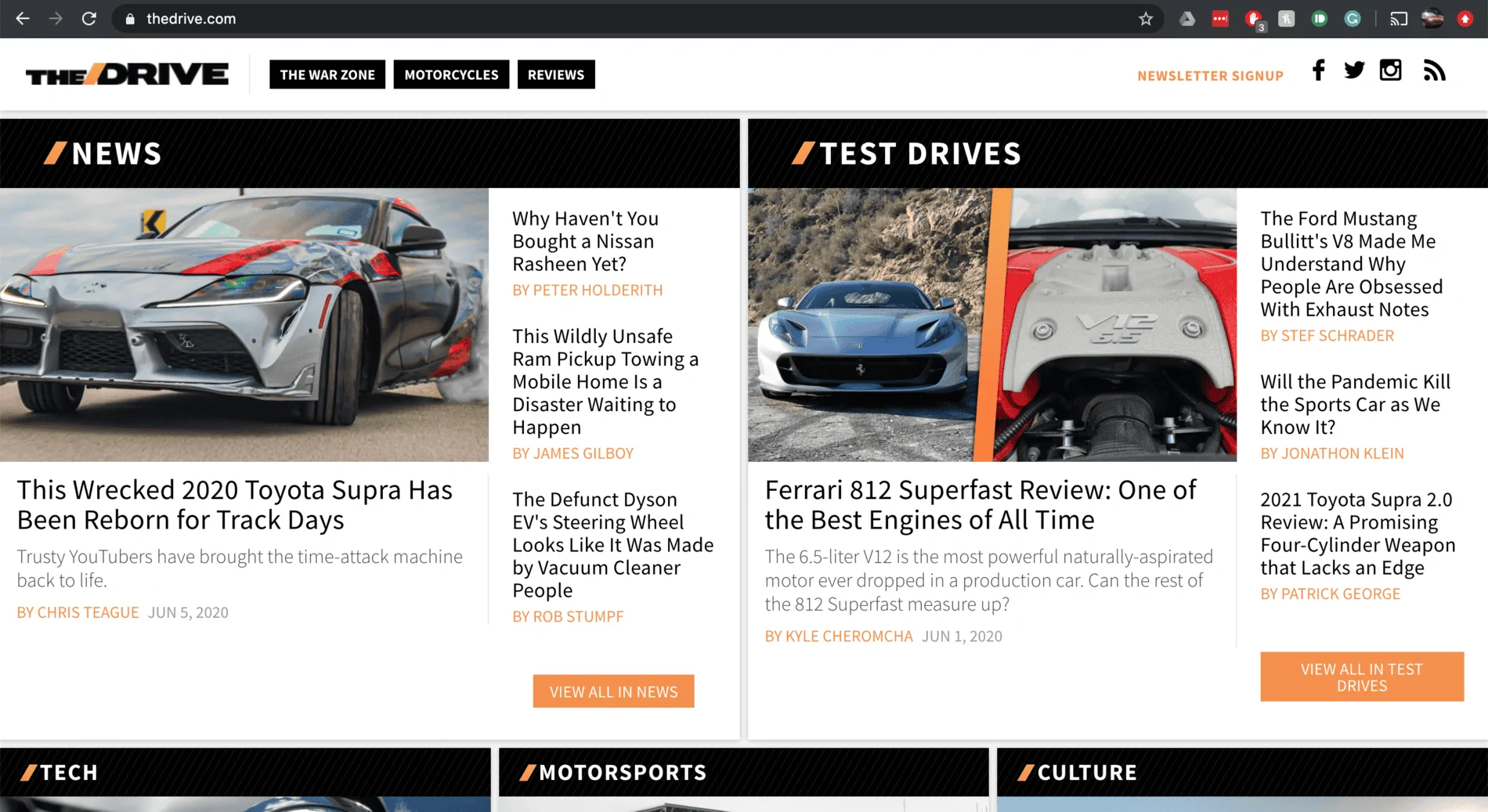Bookmark this page with the star
This screenshot has height=812, width=1488.
pyautogui.click(x=1146, y=19)
